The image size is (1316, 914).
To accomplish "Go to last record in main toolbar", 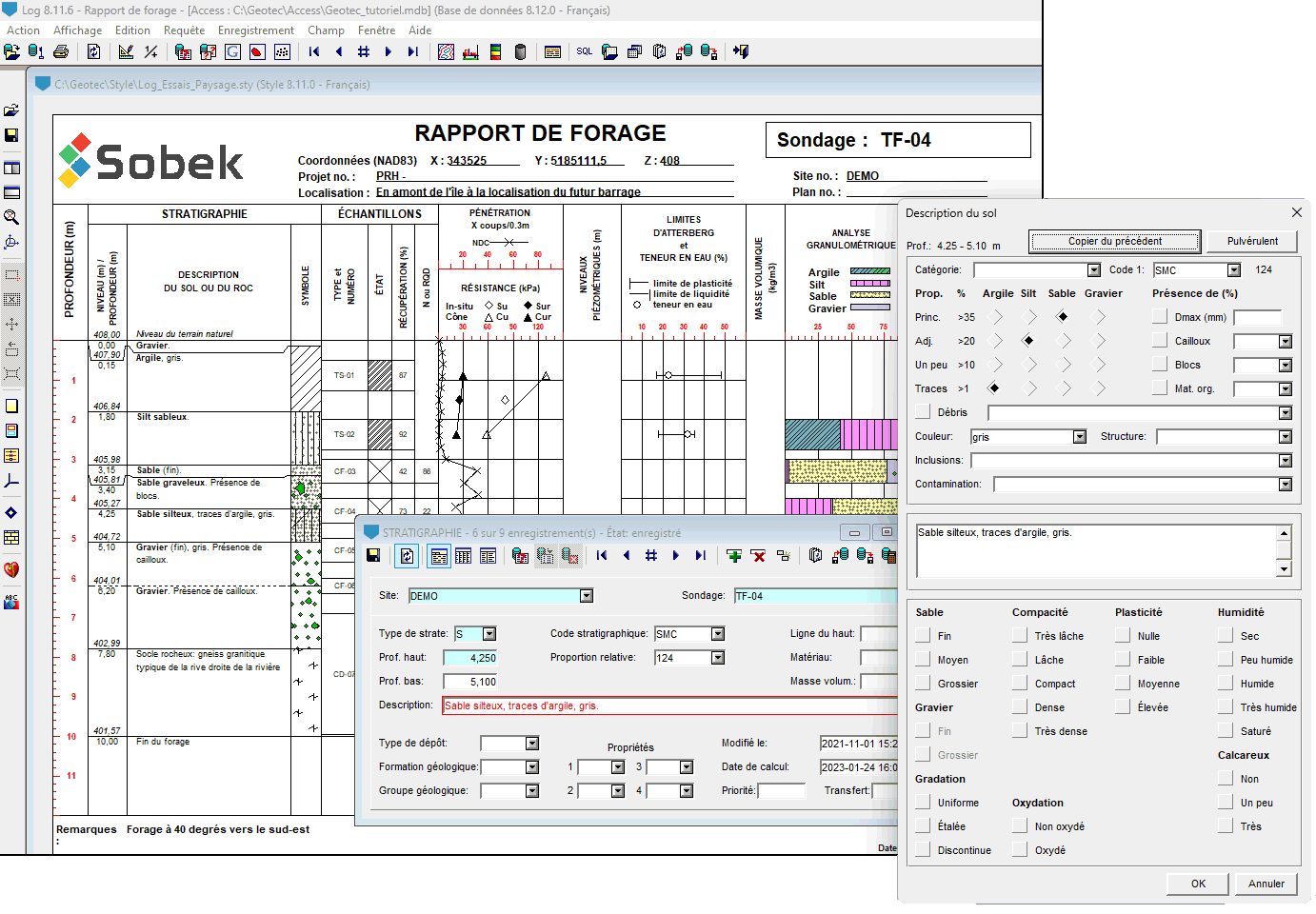I will click(x=412, y=51).
